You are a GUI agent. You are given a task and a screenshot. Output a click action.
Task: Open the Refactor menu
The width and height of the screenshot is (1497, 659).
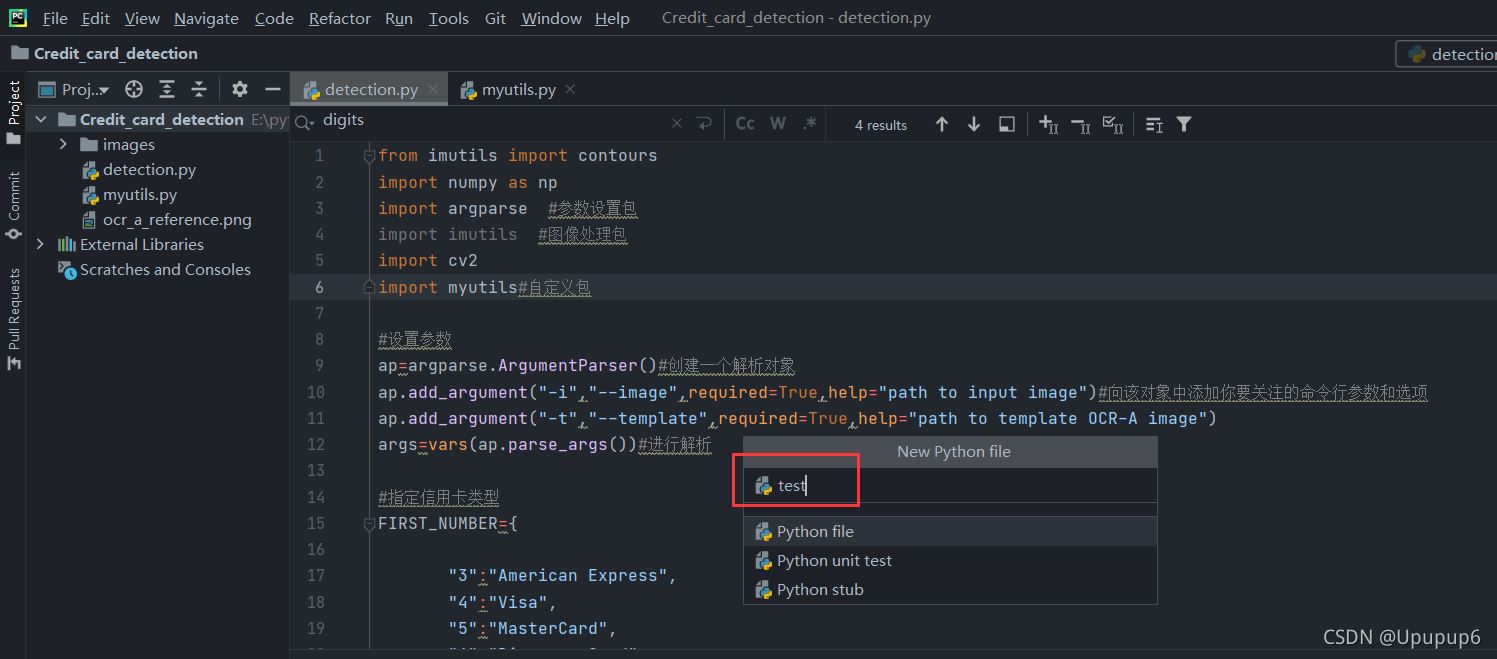340,18
